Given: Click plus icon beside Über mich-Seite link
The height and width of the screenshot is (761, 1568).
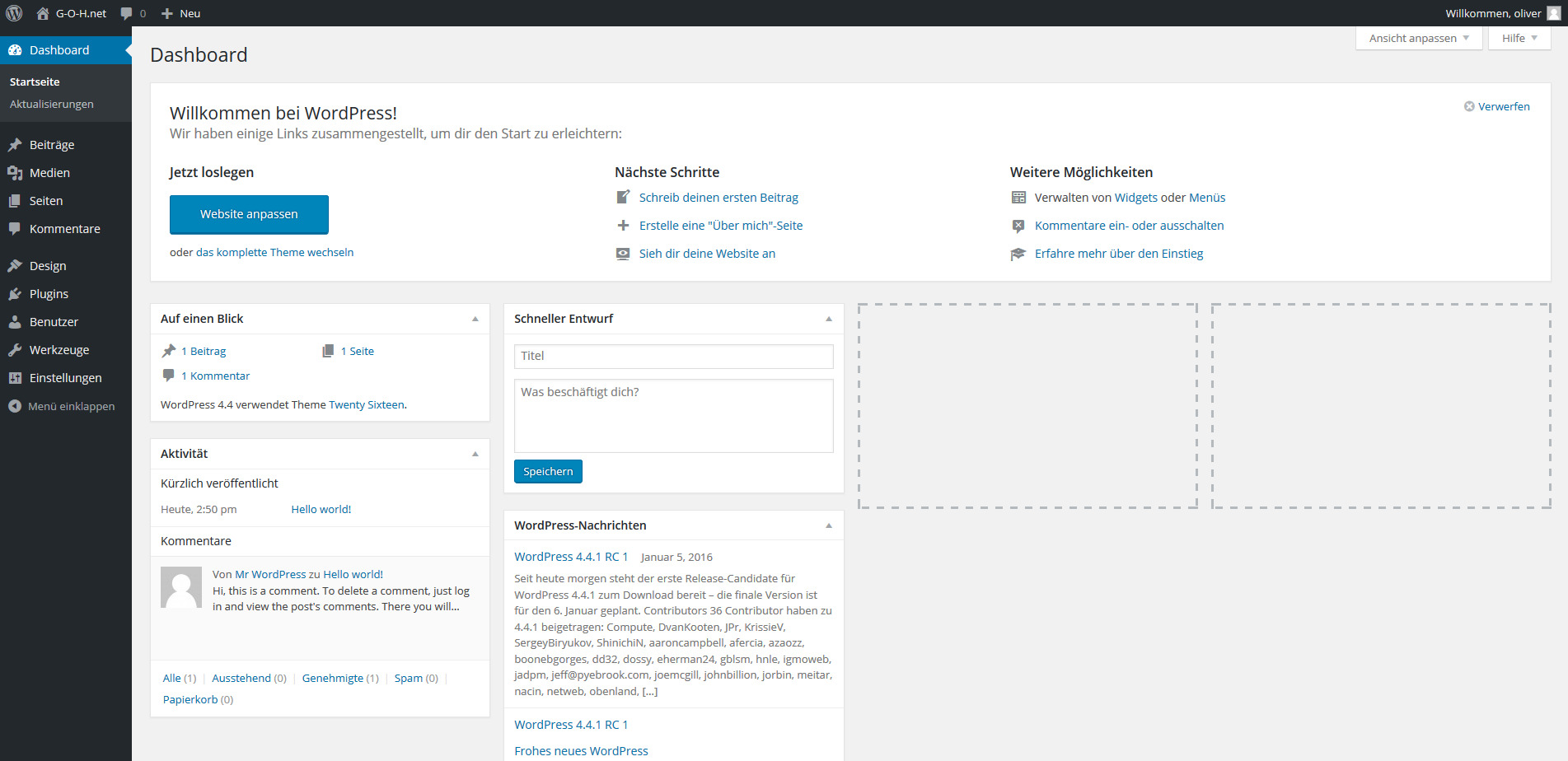Looking at the screenshot, I should click(x=624, y=226).
